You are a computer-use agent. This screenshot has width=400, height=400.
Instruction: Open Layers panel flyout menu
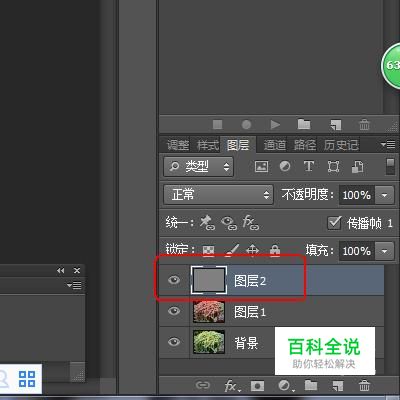click(388, 145)
